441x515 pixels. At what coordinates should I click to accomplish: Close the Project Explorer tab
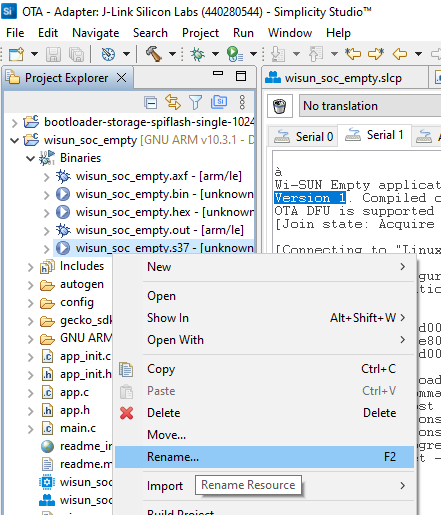coord(122,78)
